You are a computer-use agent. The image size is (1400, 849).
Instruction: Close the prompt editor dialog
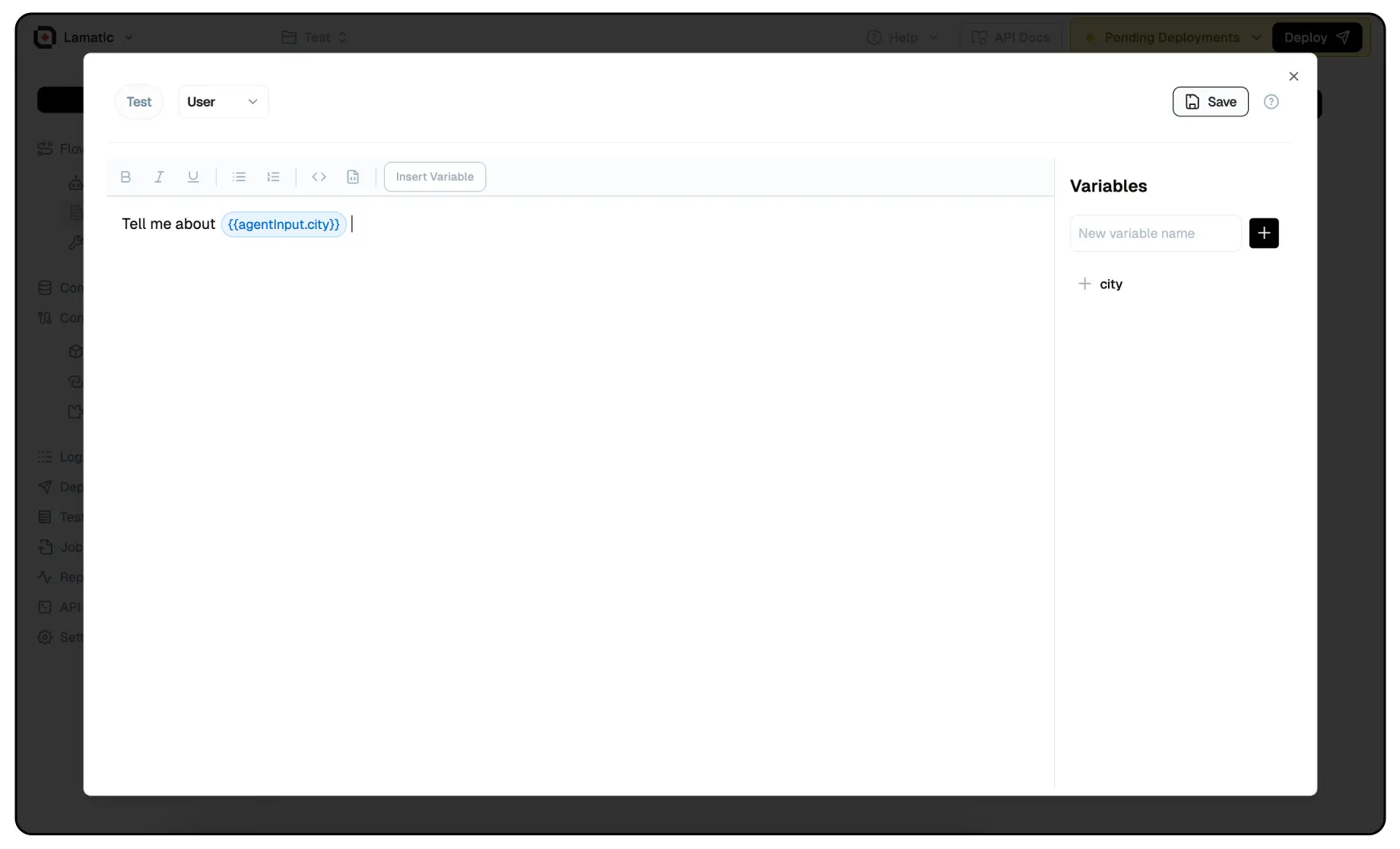point(1293,76)
